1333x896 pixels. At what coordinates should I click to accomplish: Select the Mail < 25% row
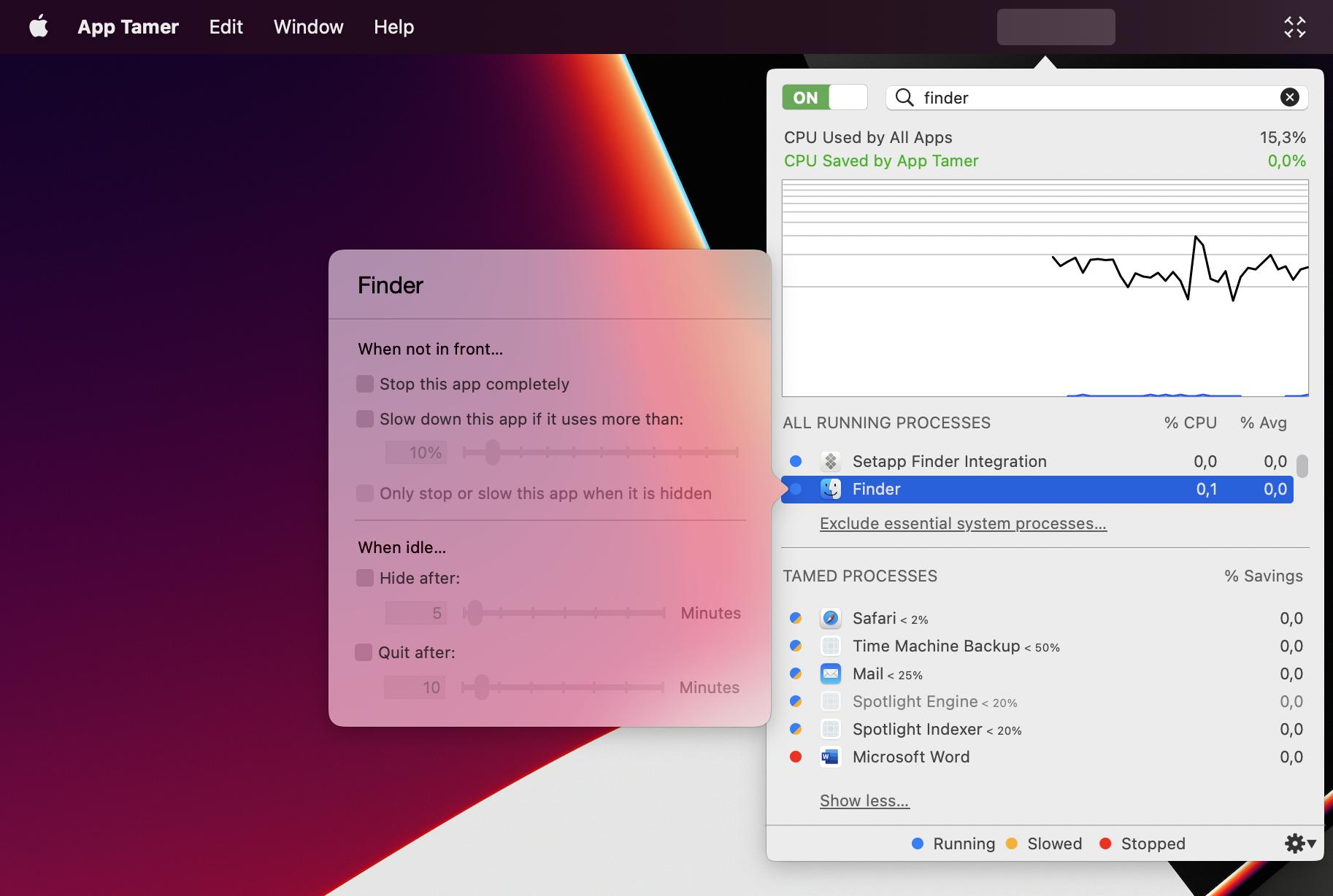[1045, 673]
